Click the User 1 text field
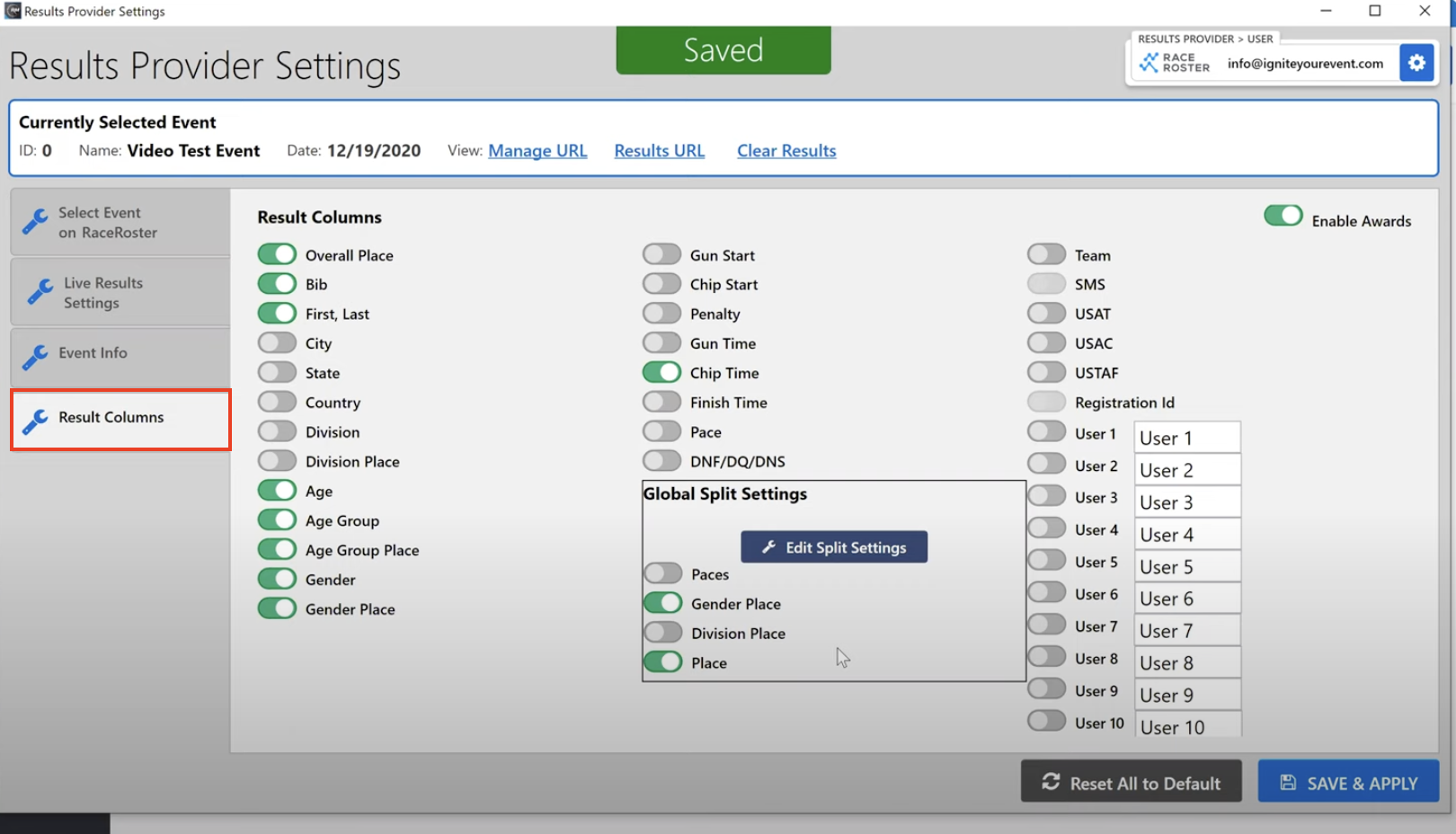1456x834 pixels. point(1186,438)
